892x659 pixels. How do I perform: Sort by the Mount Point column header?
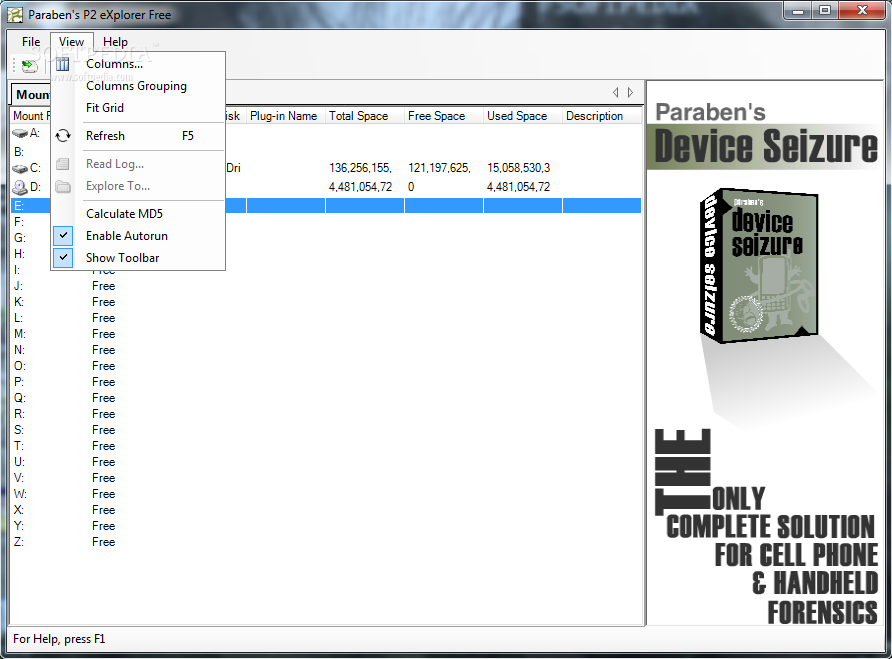pyautogui.click(x=31, y=116)
